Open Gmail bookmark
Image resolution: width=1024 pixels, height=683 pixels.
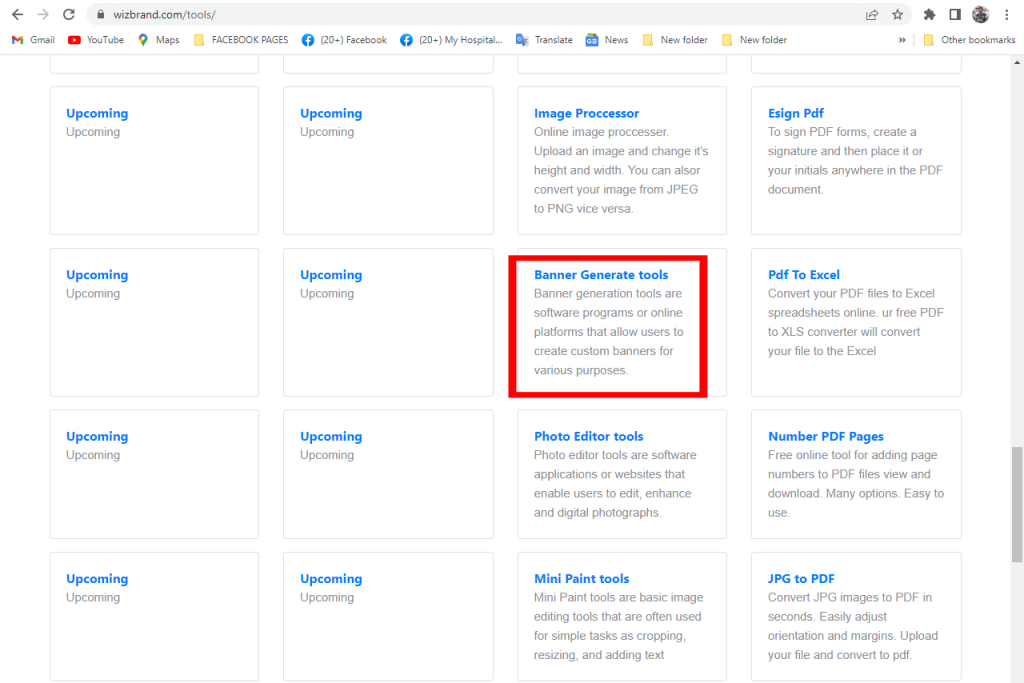(33, 40)
